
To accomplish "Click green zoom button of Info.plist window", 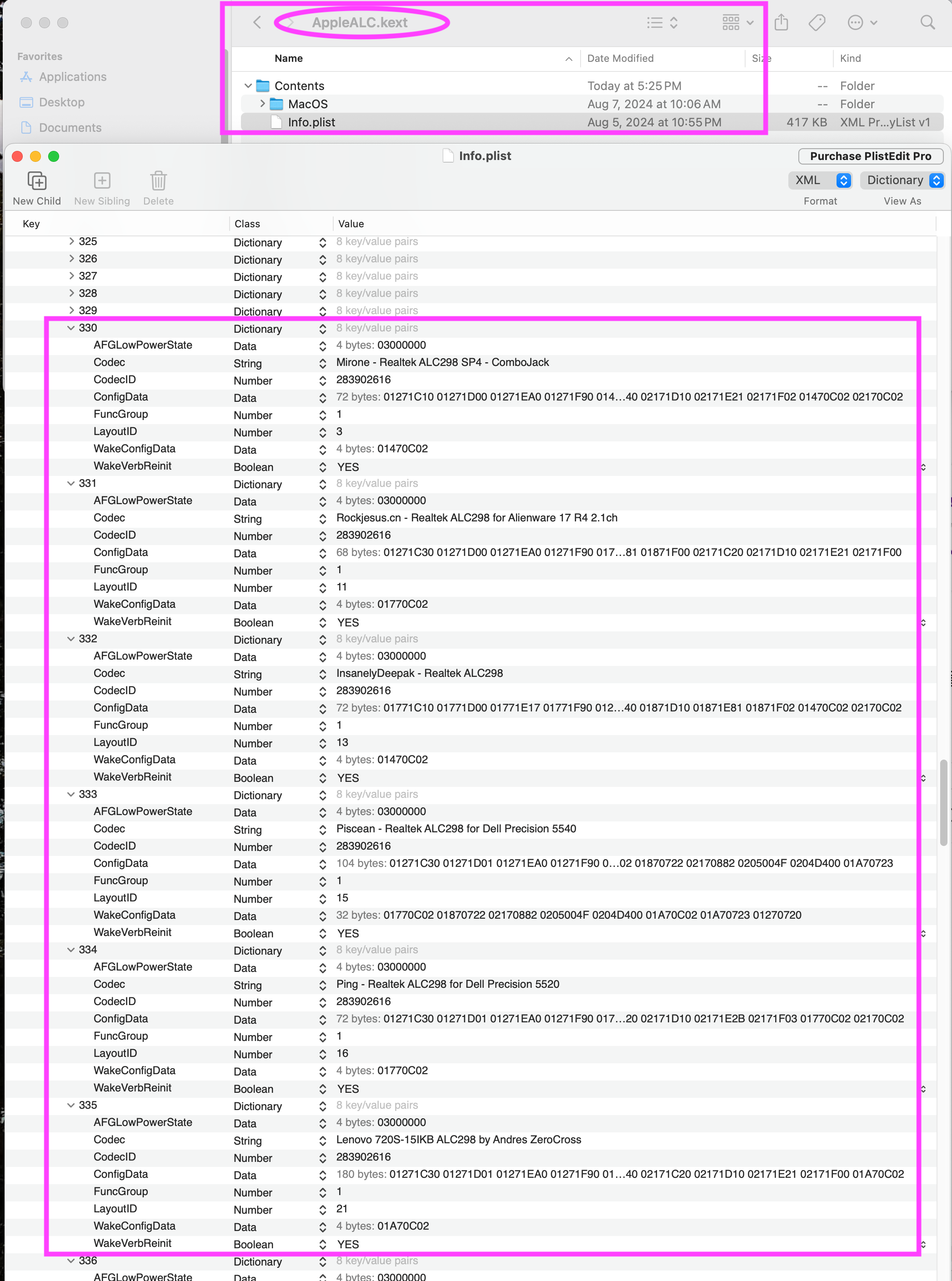I will point(54,156).
